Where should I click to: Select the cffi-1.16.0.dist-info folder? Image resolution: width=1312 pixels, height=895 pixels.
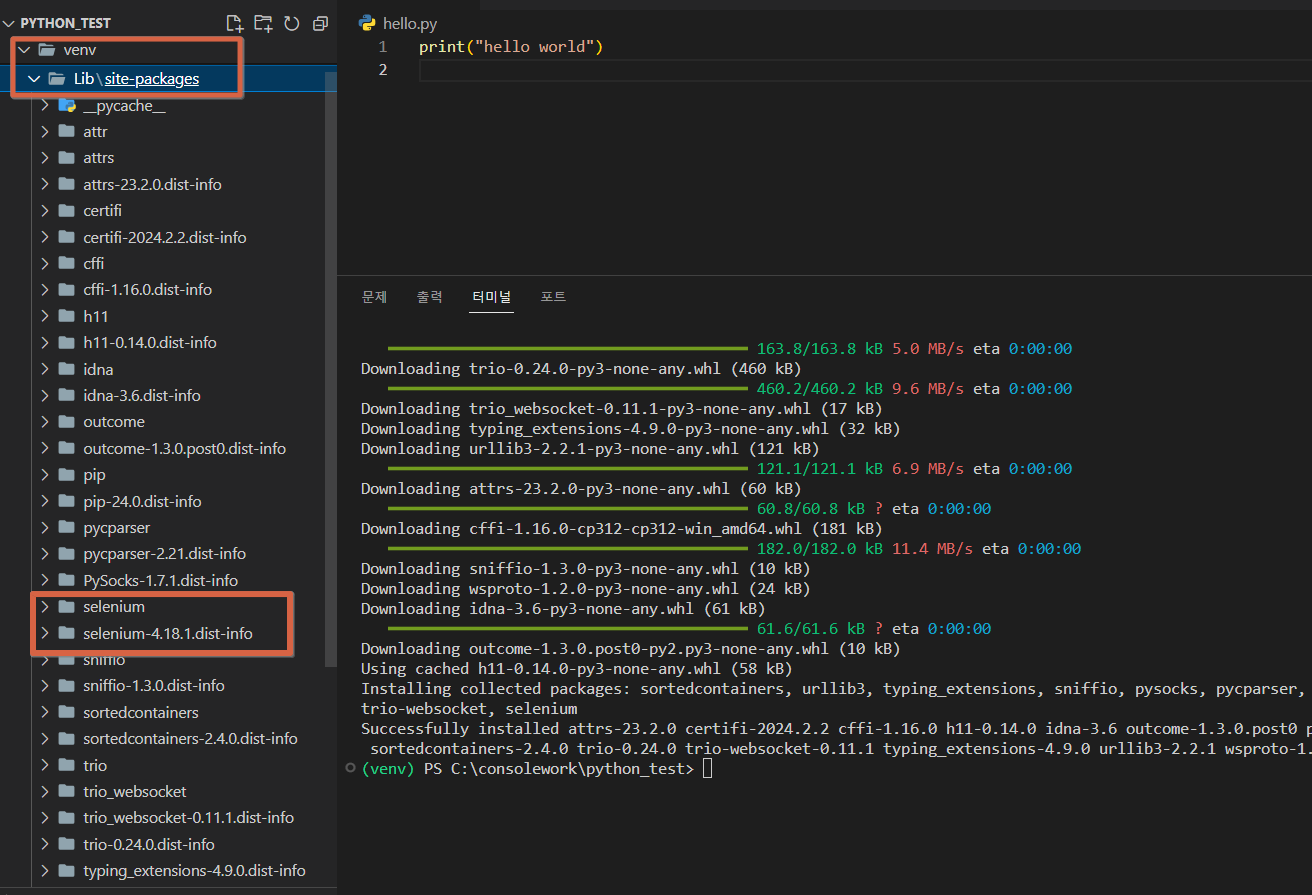coord(148,289)
